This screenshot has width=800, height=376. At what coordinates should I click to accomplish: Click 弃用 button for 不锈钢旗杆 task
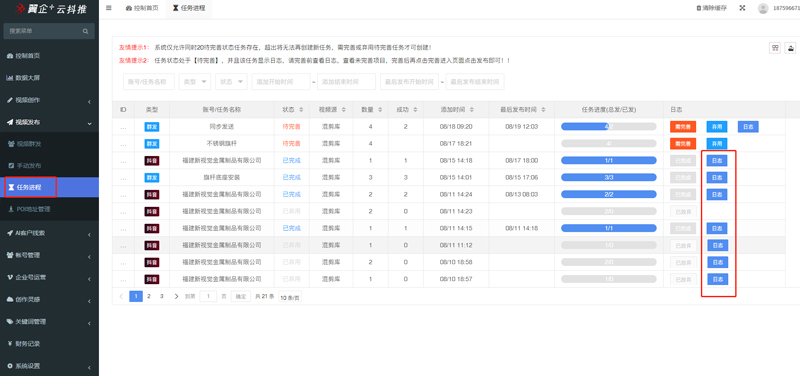717,144
